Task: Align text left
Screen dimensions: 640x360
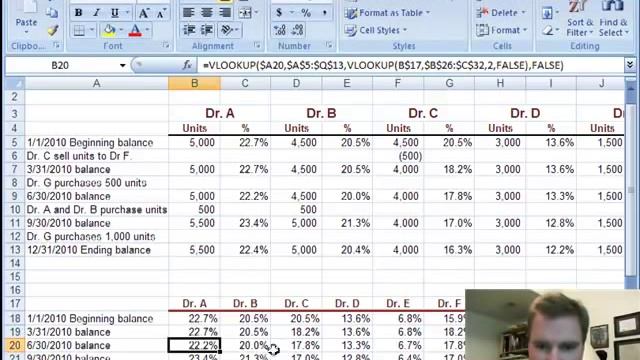Action: [189, 13]
